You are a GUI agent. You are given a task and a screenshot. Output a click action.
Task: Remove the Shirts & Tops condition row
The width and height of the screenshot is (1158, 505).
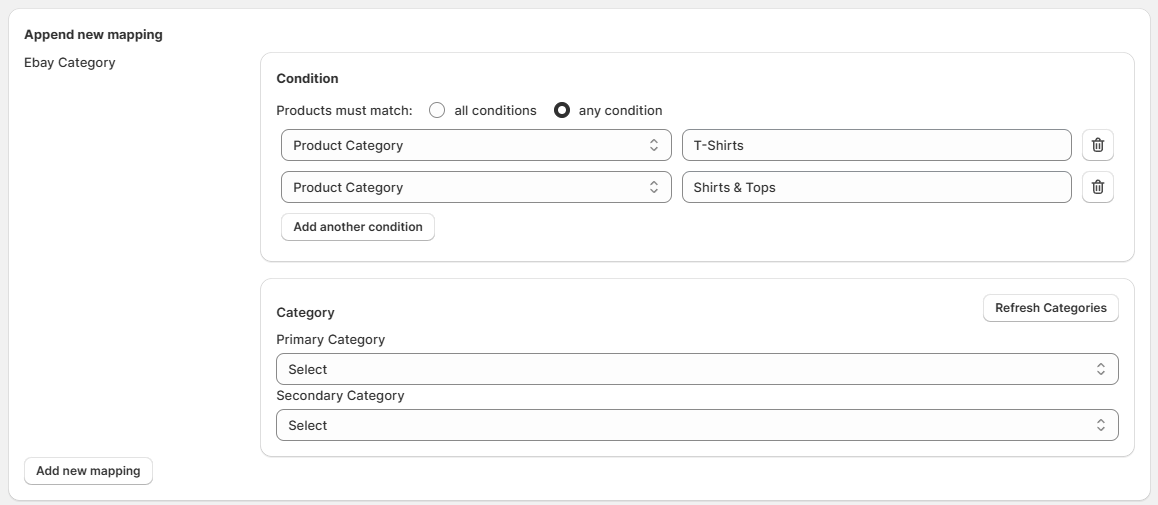(1097, 187)
